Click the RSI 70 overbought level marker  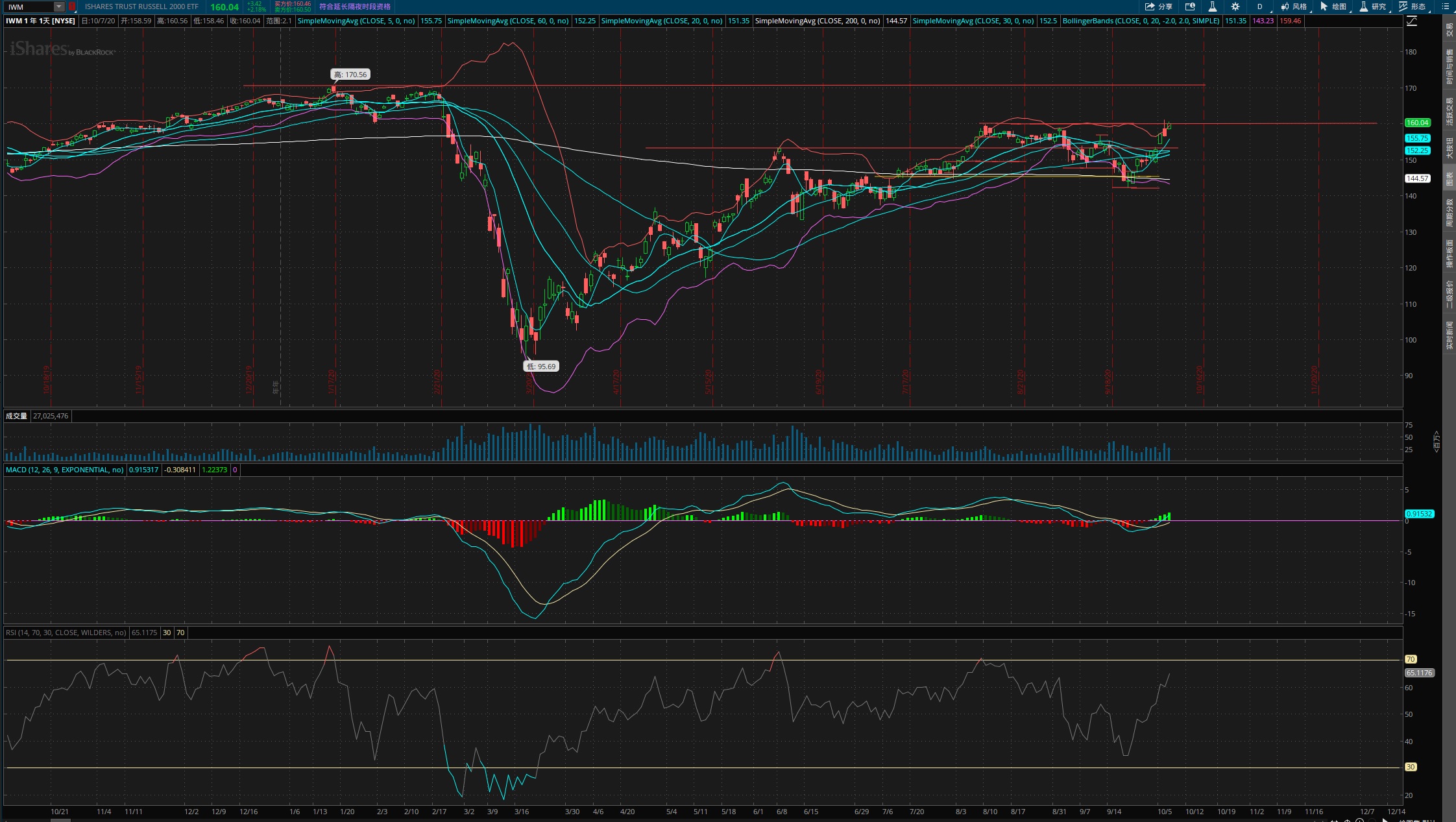(1411, 659)
